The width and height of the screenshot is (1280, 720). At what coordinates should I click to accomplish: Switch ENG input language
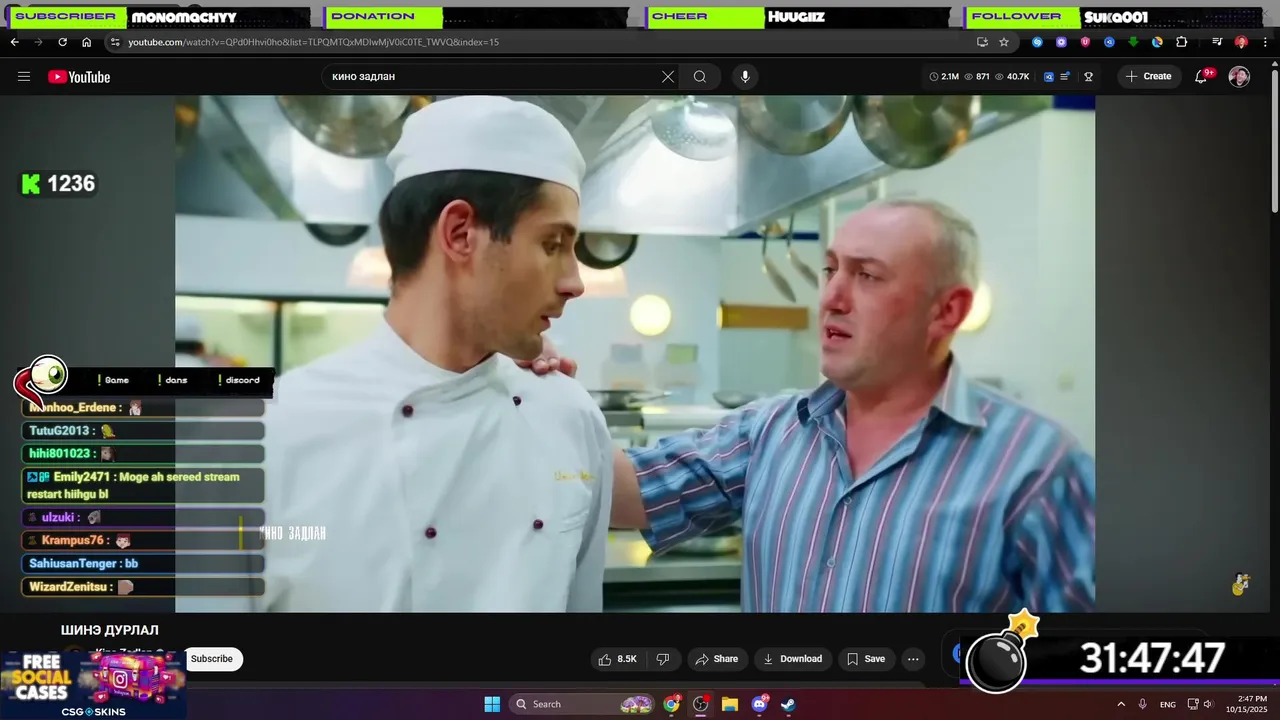(x=1168, y=704)
